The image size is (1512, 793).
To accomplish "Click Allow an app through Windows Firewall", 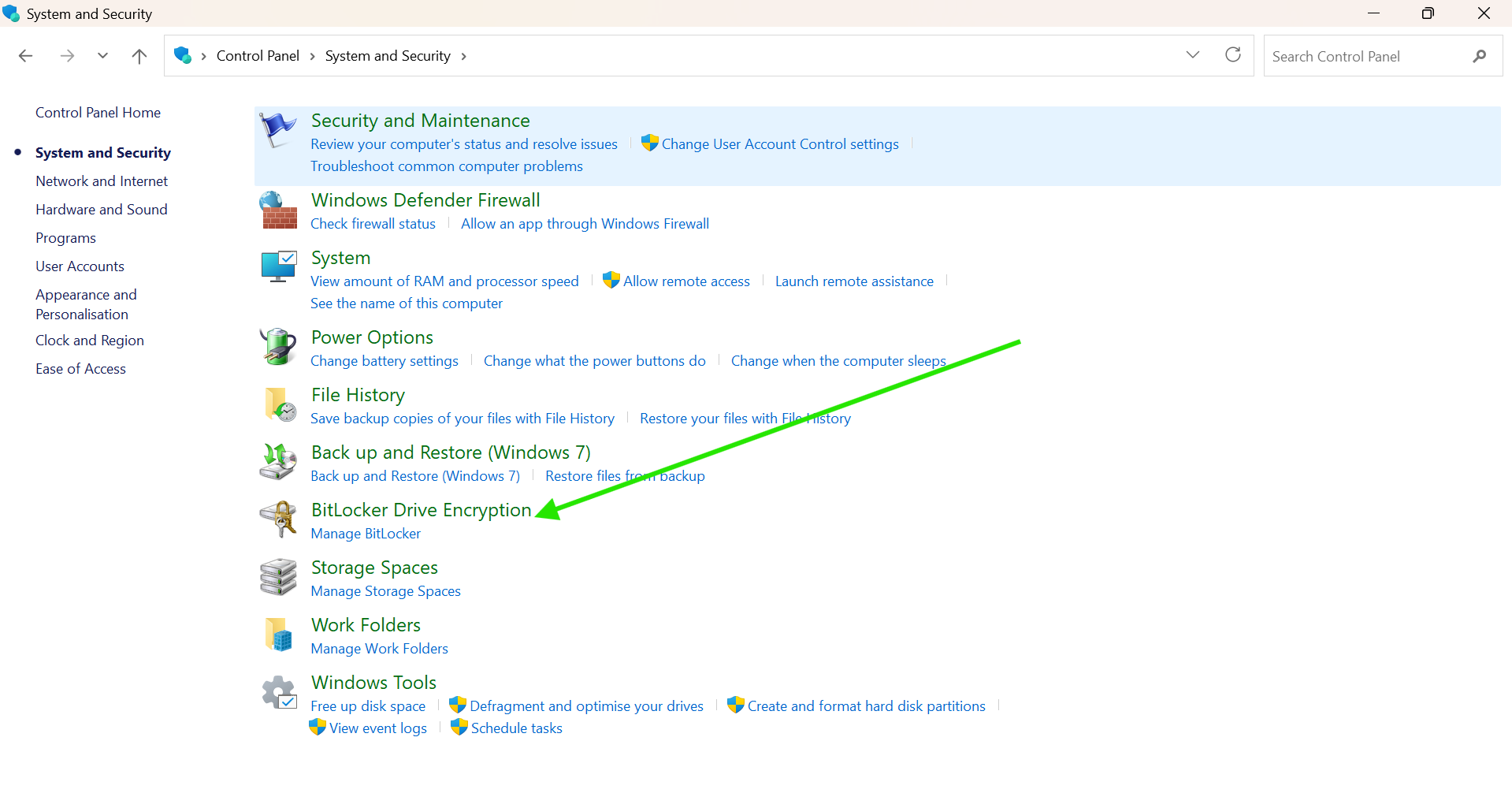I will click(x=585, y=224).
